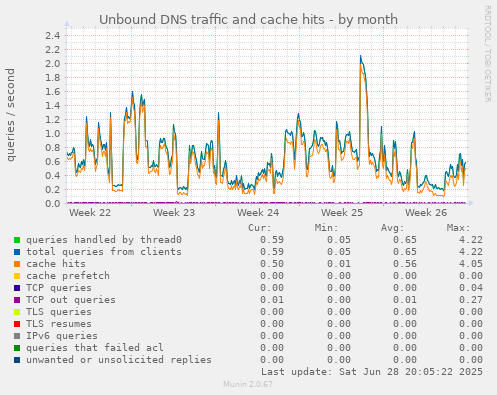The image size is (497, 395).
Task: Click the red TLS resumes legend swatch
Action: (x=17, y=324)
